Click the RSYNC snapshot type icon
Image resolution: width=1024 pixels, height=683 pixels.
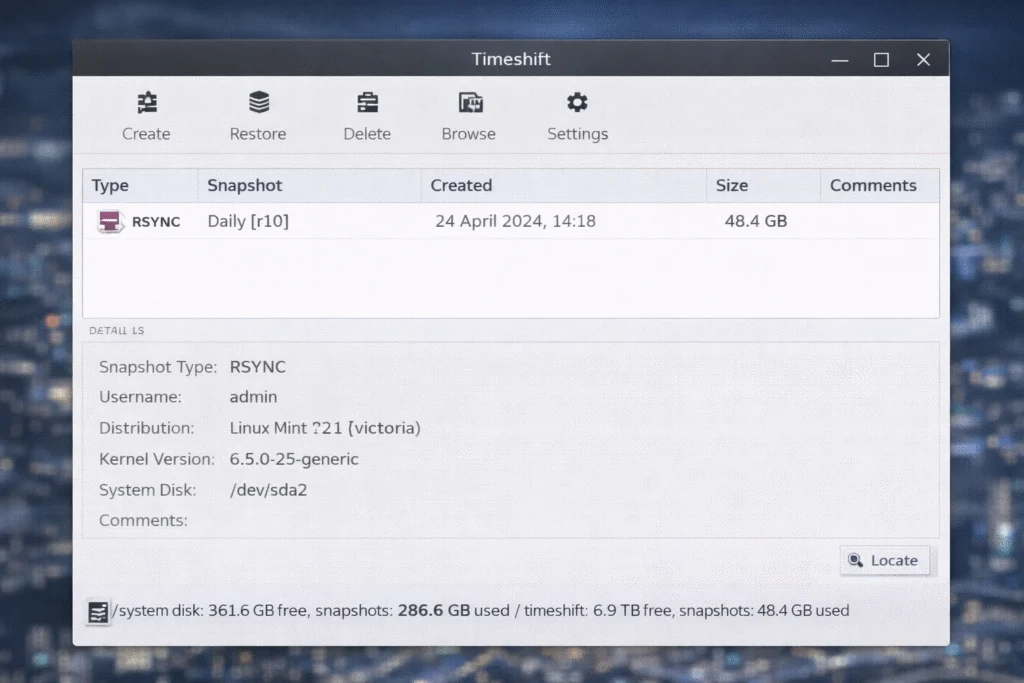click(110, 221)
